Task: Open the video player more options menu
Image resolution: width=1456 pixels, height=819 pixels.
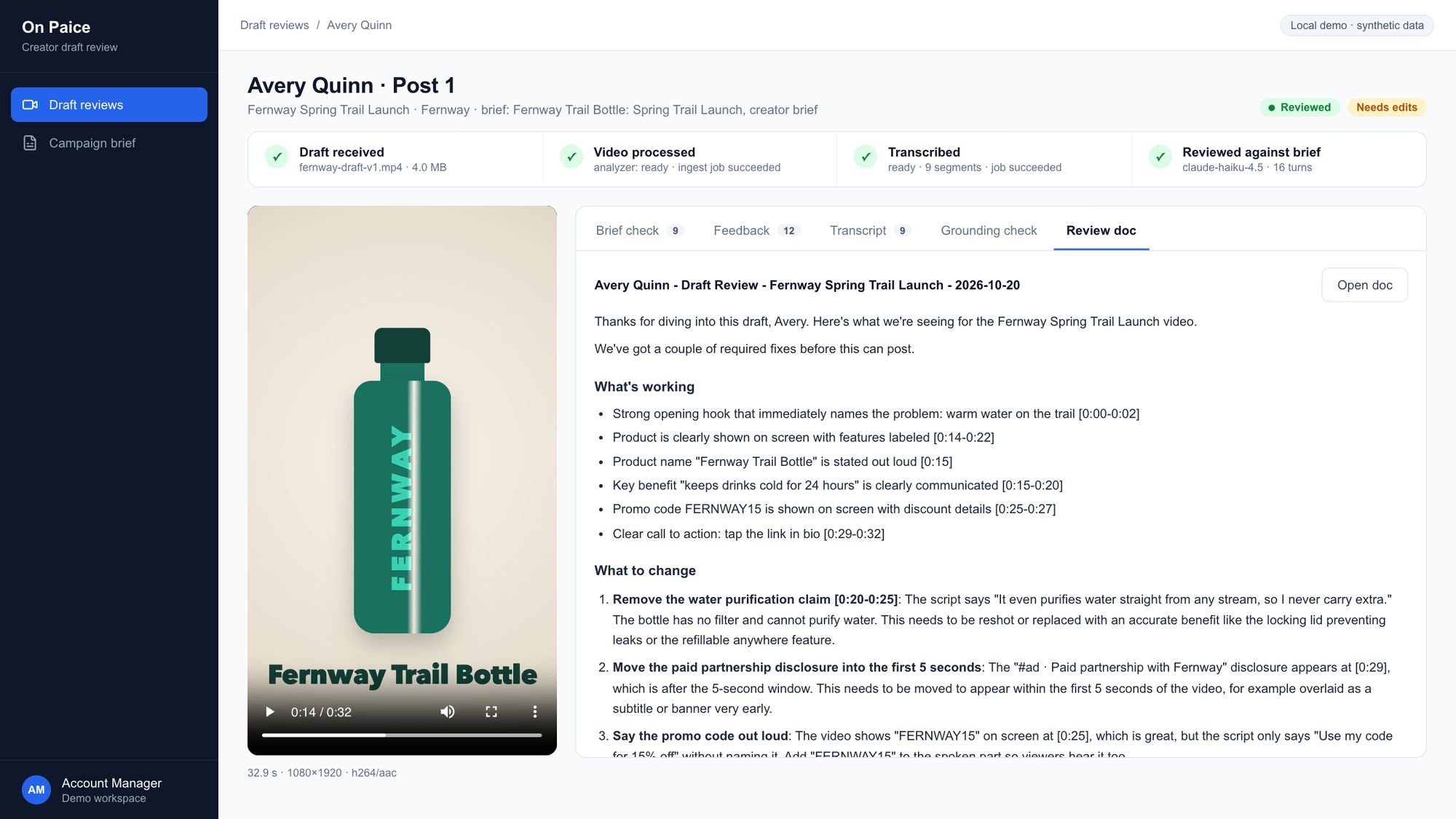Action: 535,711
